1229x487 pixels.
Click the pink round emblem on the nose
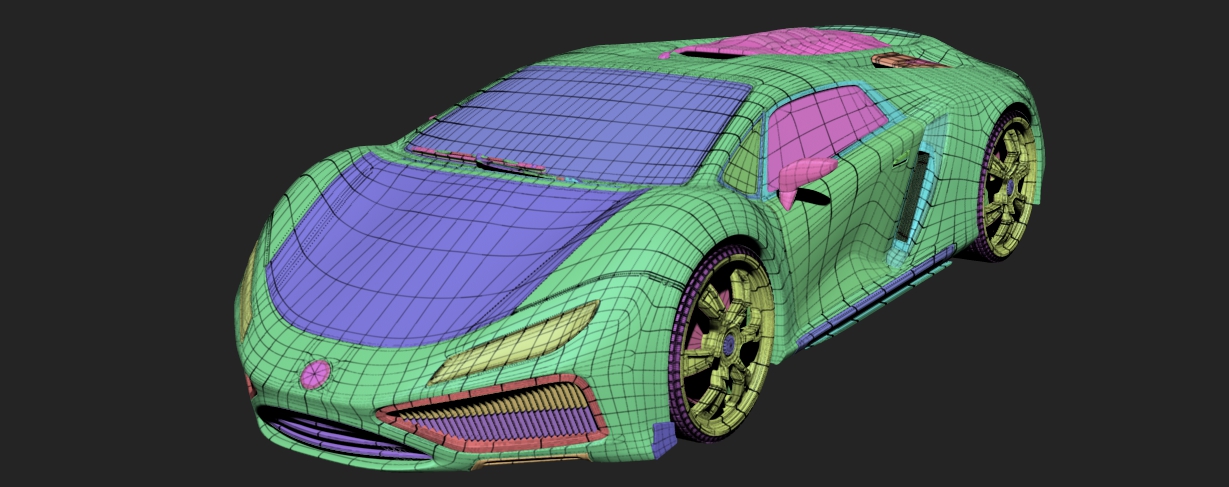pyautogui.click(x=315, y=375)
